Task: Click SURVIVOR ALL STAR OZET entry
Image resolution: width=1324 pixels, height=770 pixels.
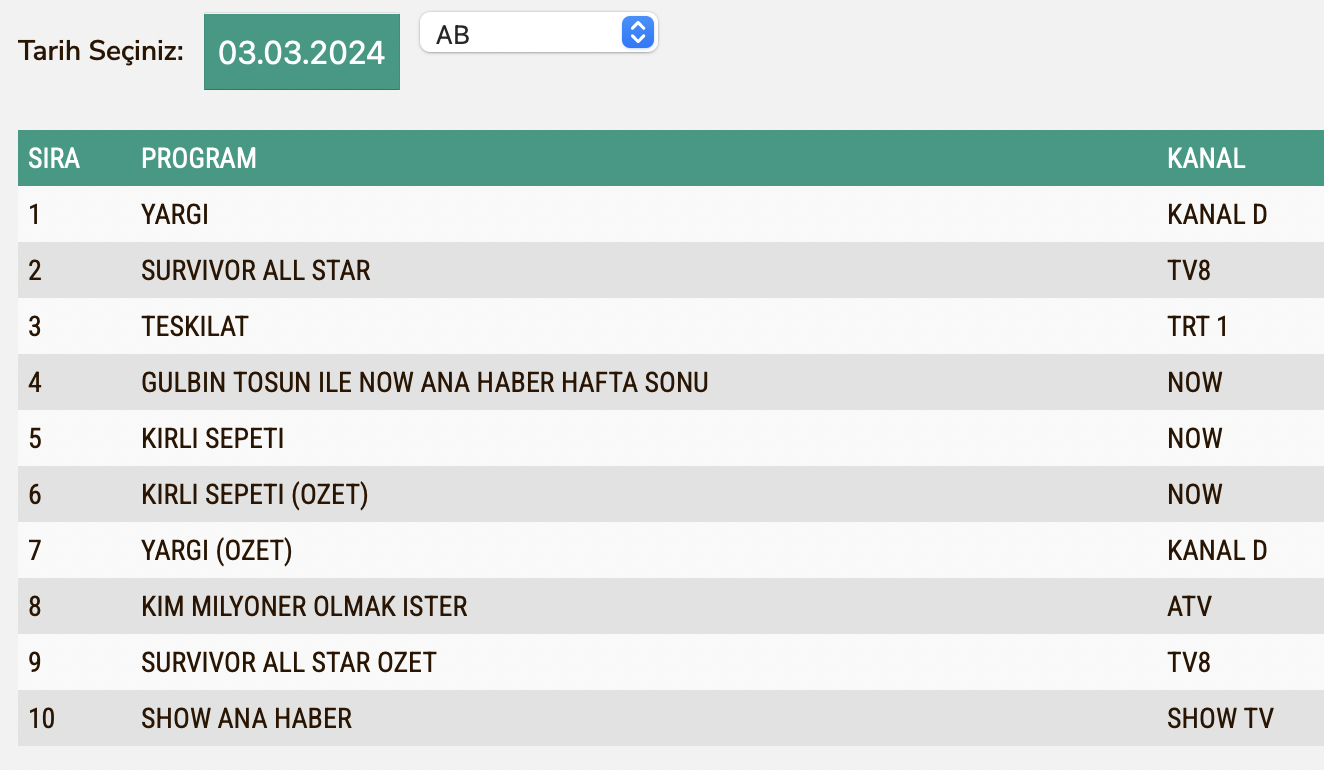Action: (289, 662)
